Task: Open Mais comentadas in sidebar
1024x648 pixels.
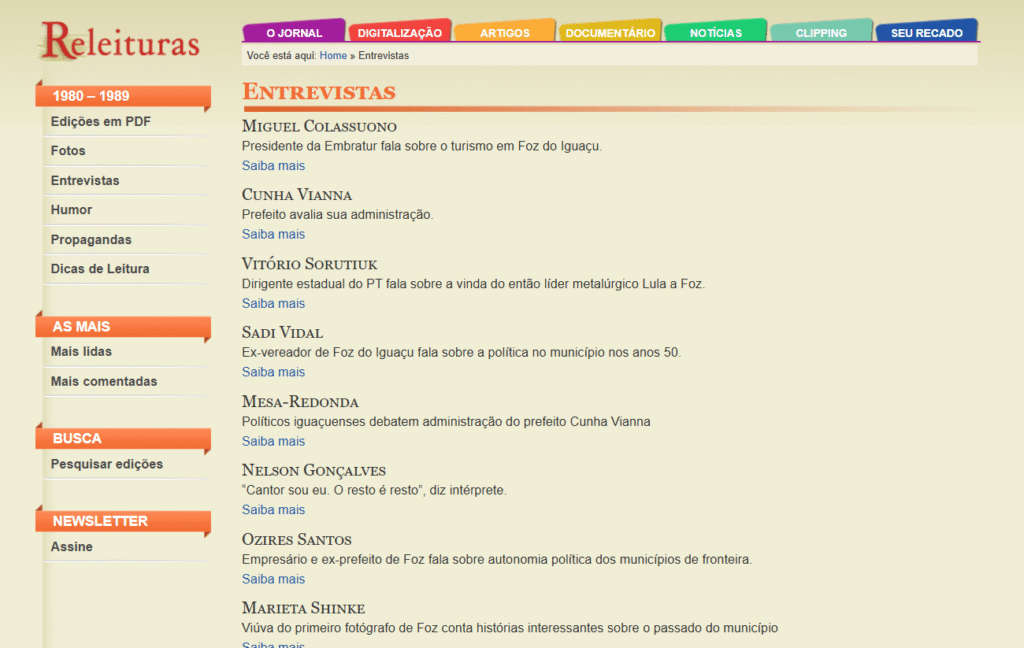Action: (x=104, y=381)
